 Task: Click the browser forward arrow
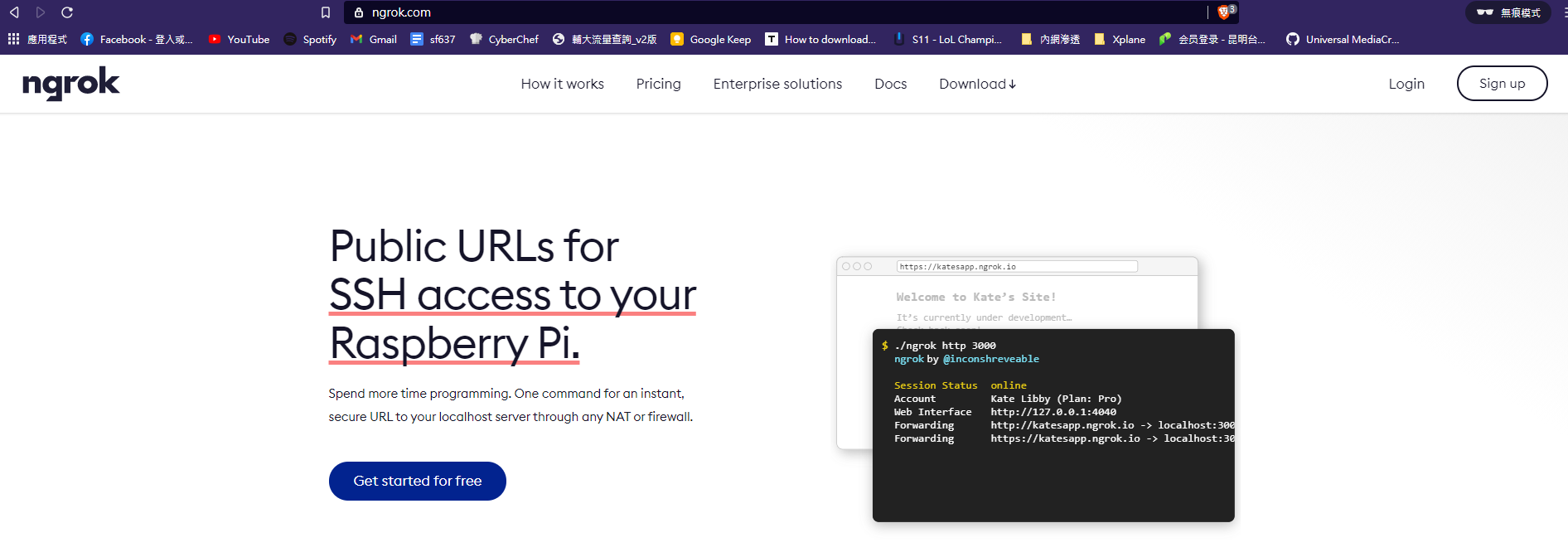(x=41, y=12)
